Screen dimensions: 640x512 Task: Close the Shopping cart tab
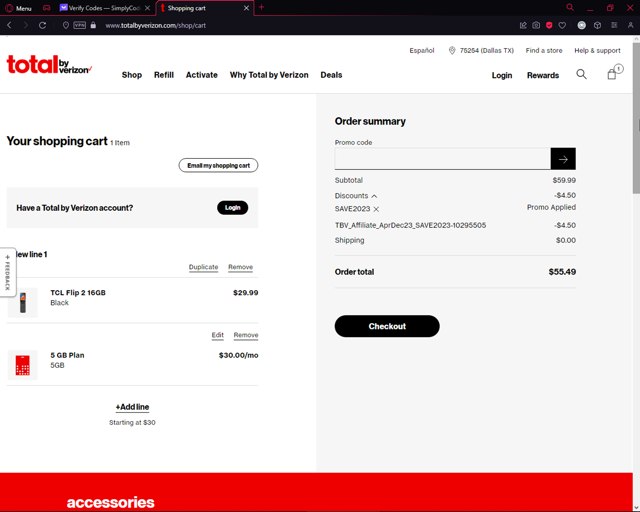click(246, 8)
